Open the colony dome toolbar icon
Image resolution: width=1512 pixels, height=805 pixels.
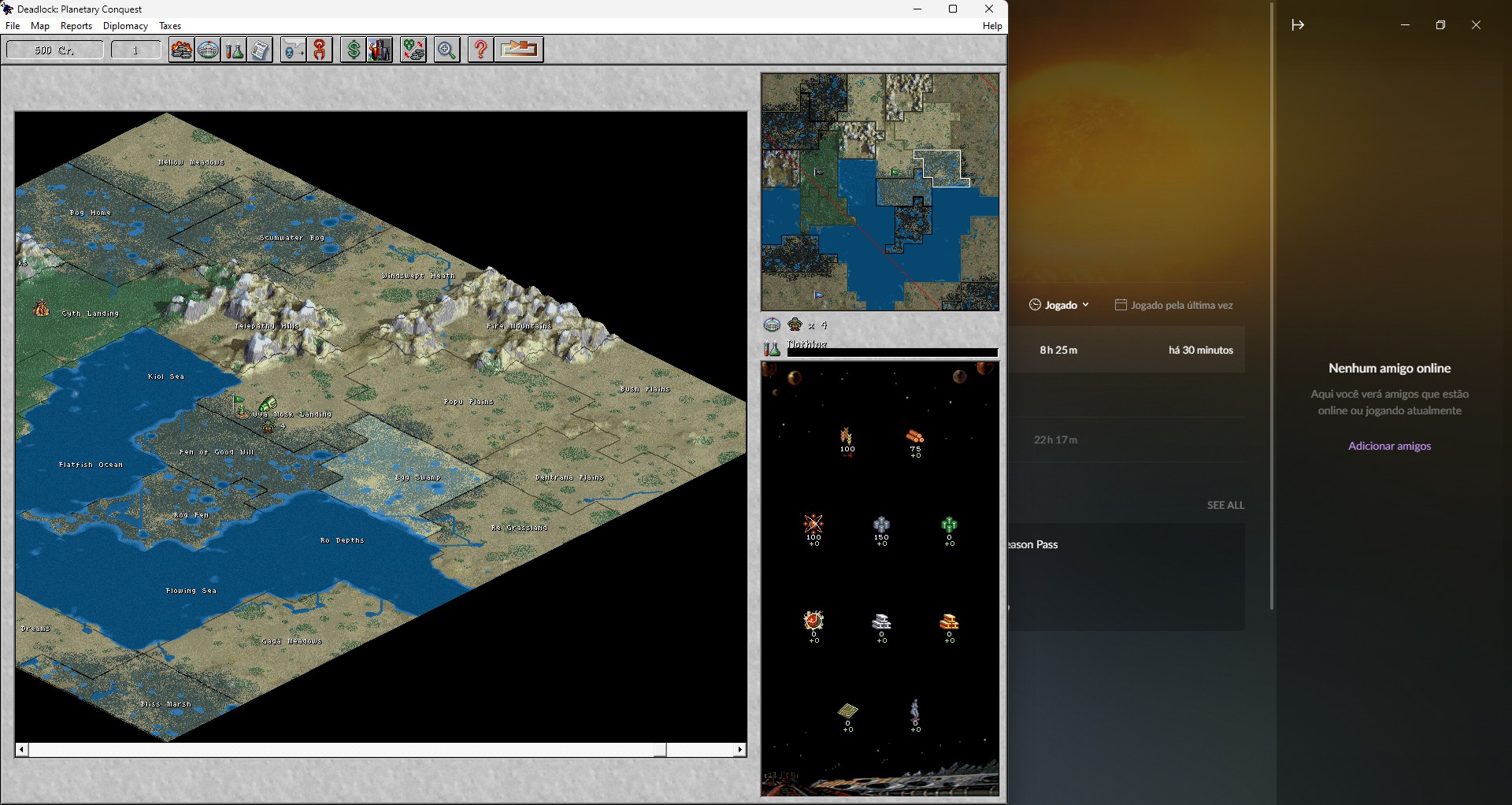(x=208, y=50)
